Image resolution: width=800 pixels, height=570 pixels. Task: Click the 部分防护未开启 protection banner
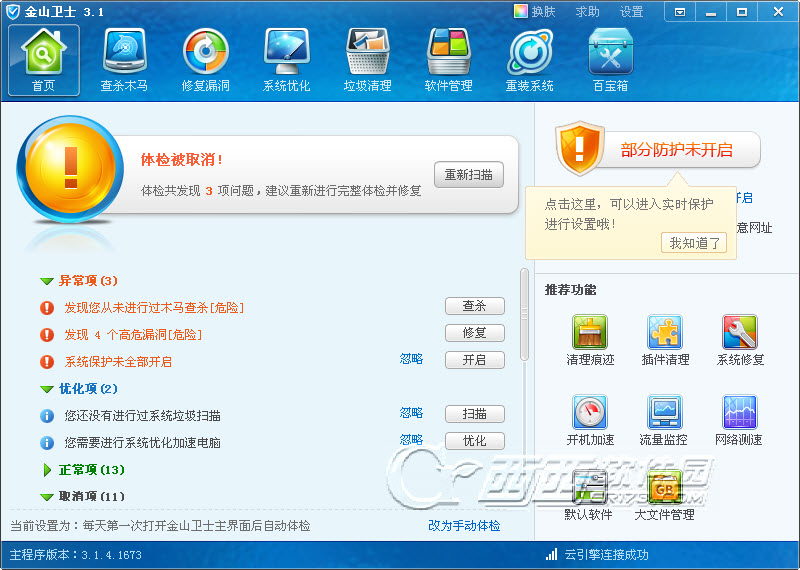[x=677, y=150]
